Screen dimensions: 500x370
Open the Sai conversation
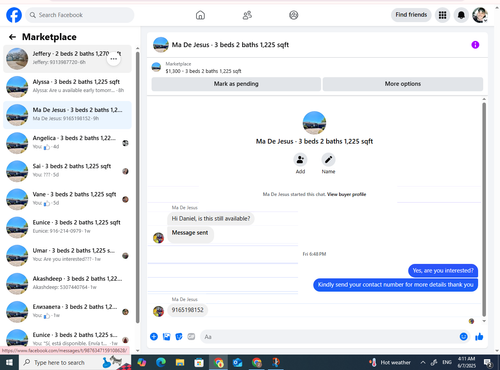(x=67, y=171)
